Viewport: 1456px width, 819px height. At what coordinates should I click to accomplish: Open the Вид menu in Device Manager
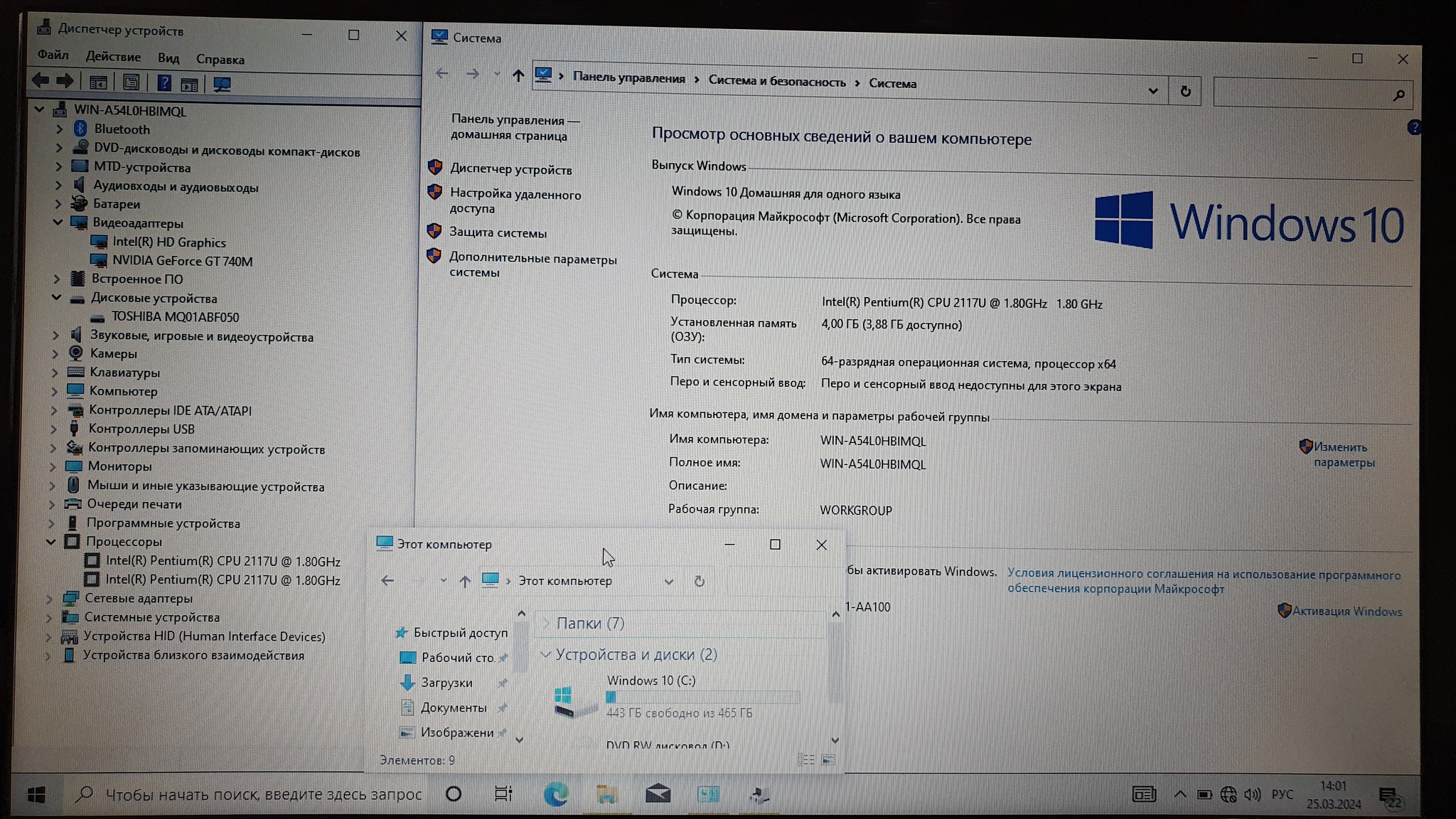click(x=168, y=58)
